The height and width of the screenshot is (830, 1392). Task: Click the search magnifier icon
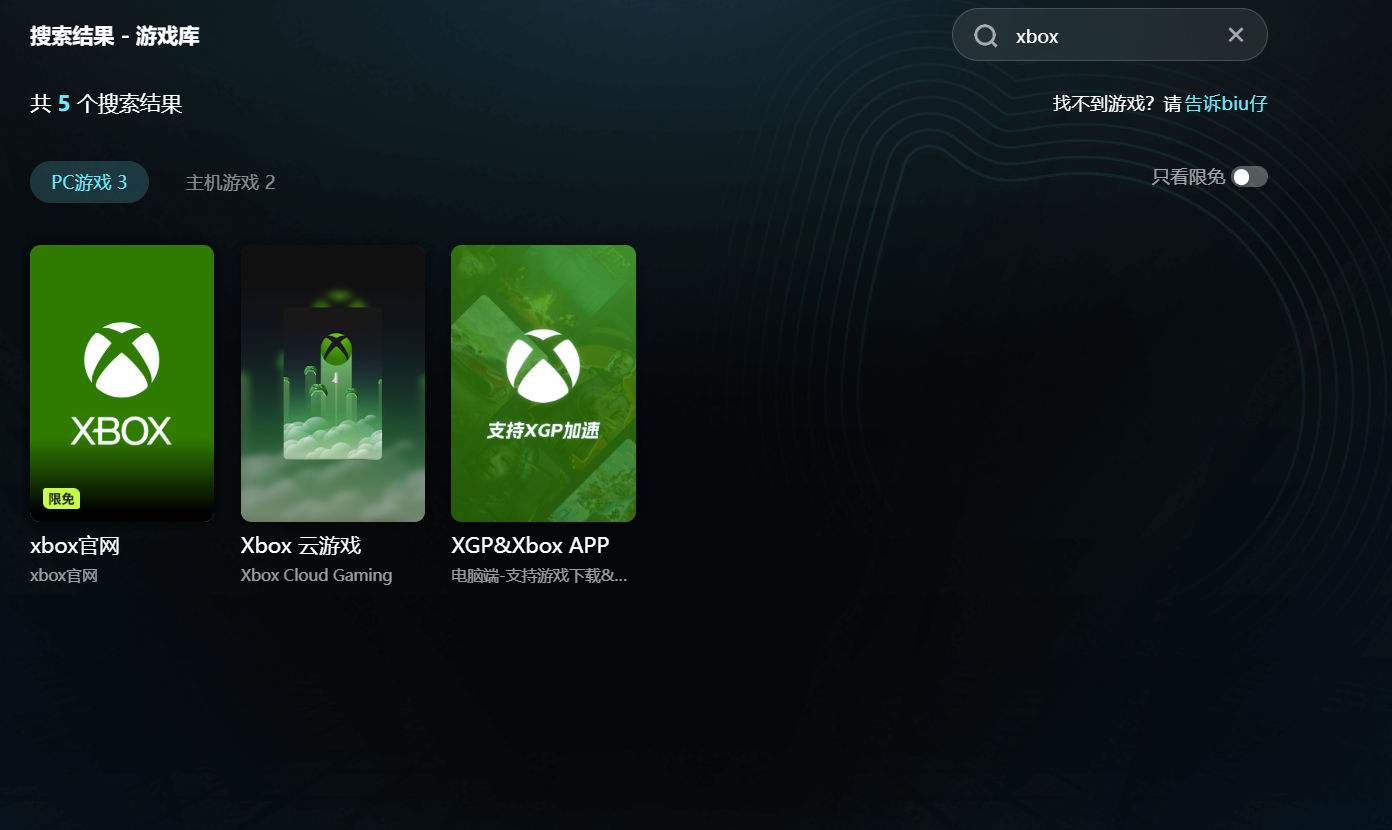point(986,36)
